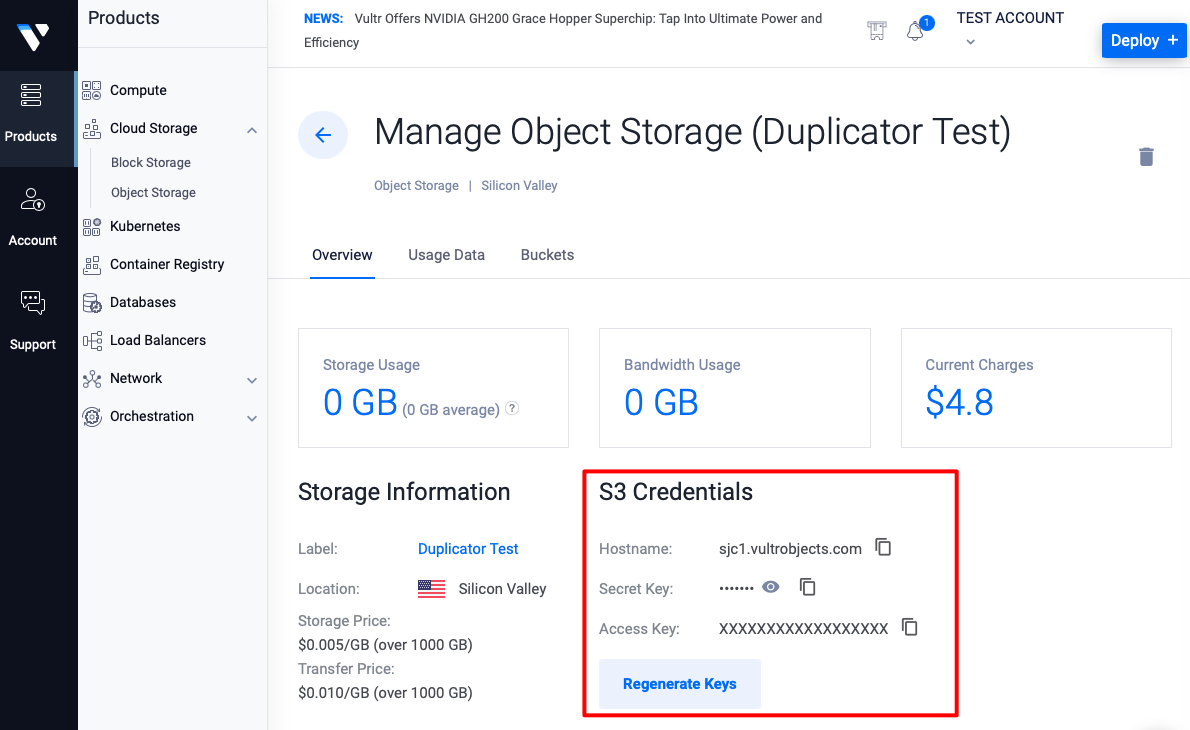The height and width of the screenshot is (730, 1190).
Task: Click the Silicon Valley breadcrumb link
Action: [519, 185]
